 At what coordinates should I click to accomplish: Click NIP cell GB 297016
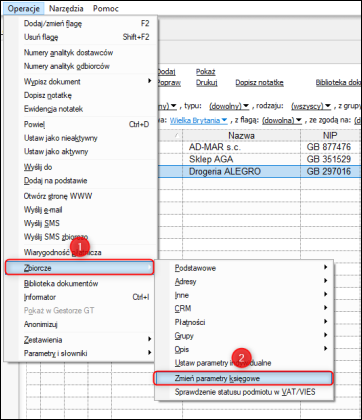(329, 172)
